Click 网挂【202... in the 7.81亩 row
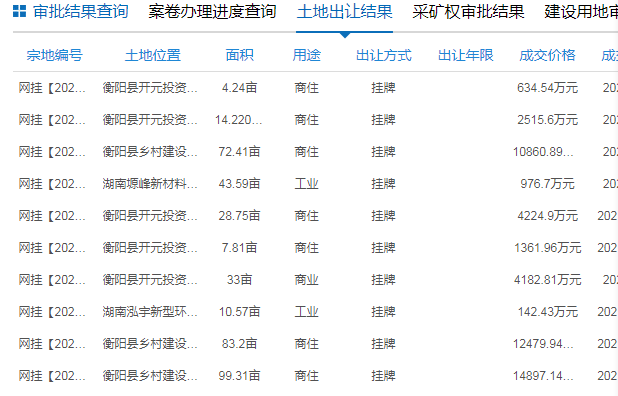Screen dimensions: 618x396 point(52,248)
